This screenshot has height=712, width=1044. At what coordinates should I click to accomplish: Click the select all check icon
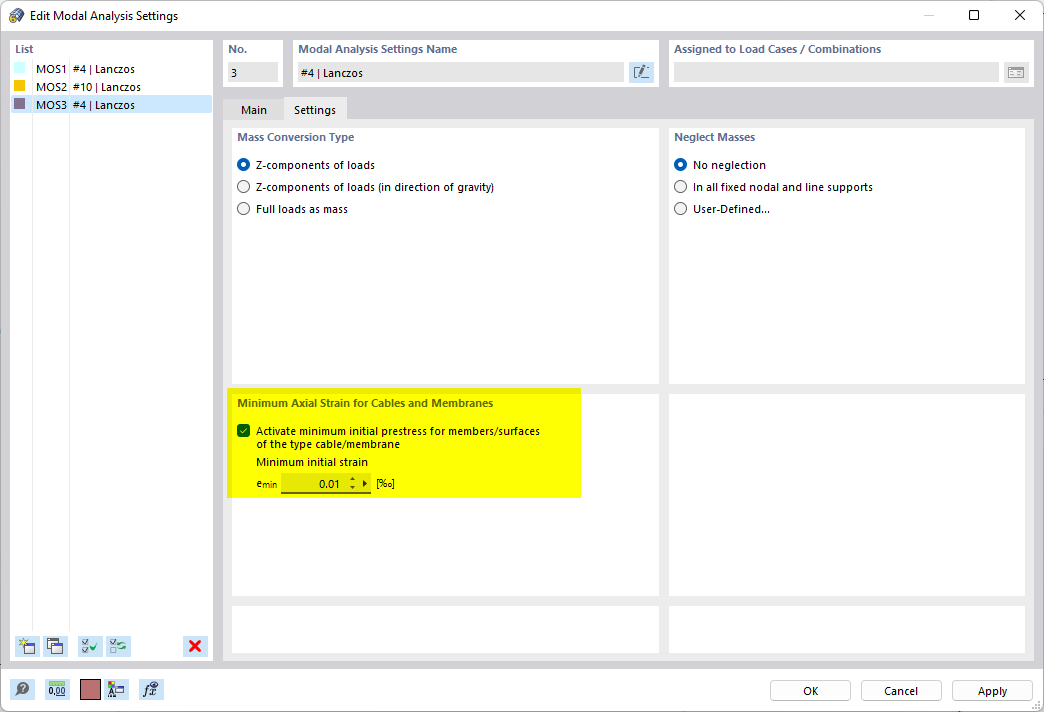(x=90, y=646)
